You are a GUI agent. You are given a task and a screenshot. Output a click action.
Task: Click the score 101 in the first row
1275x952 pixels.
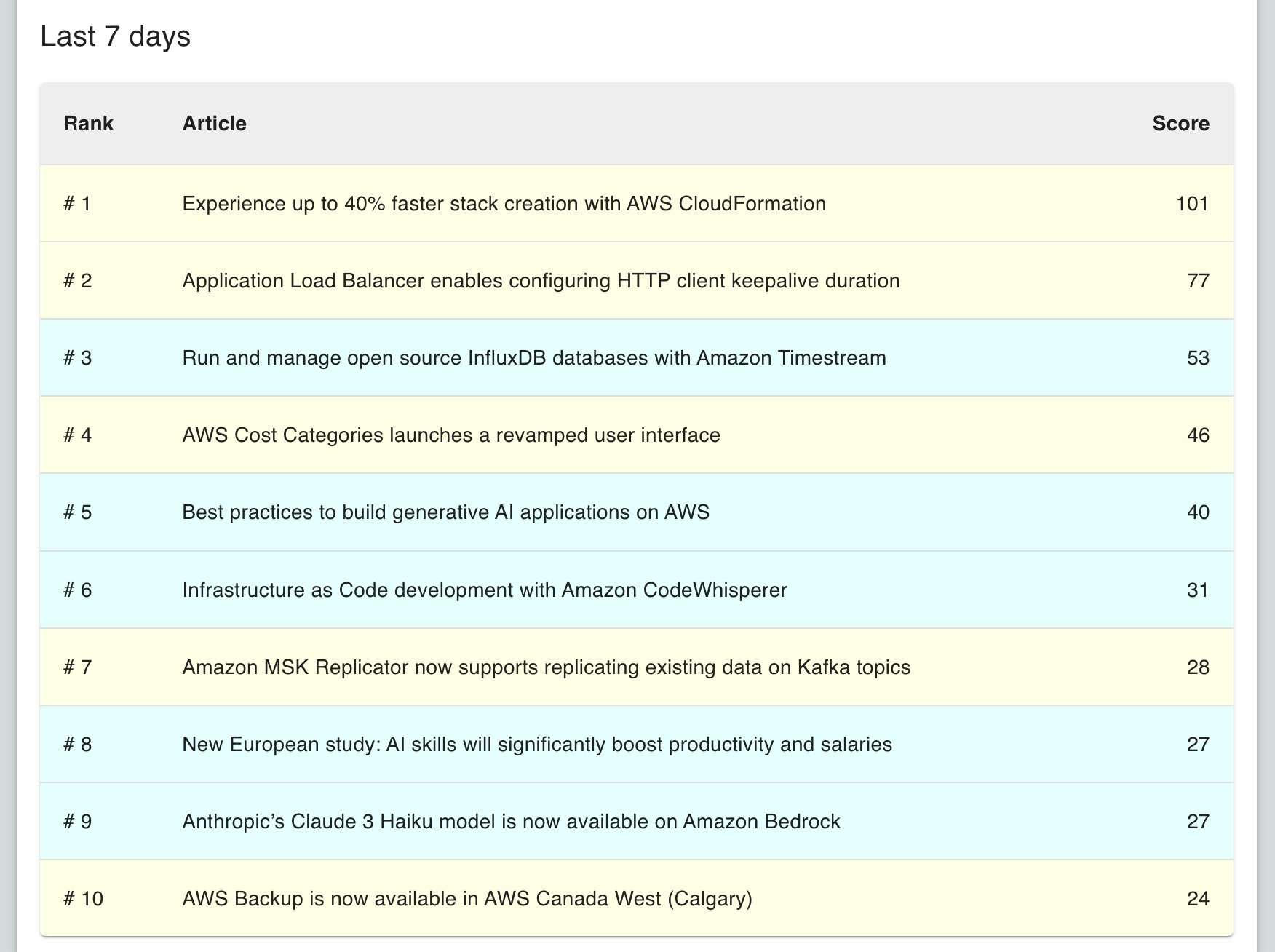tap(1192, 204)
